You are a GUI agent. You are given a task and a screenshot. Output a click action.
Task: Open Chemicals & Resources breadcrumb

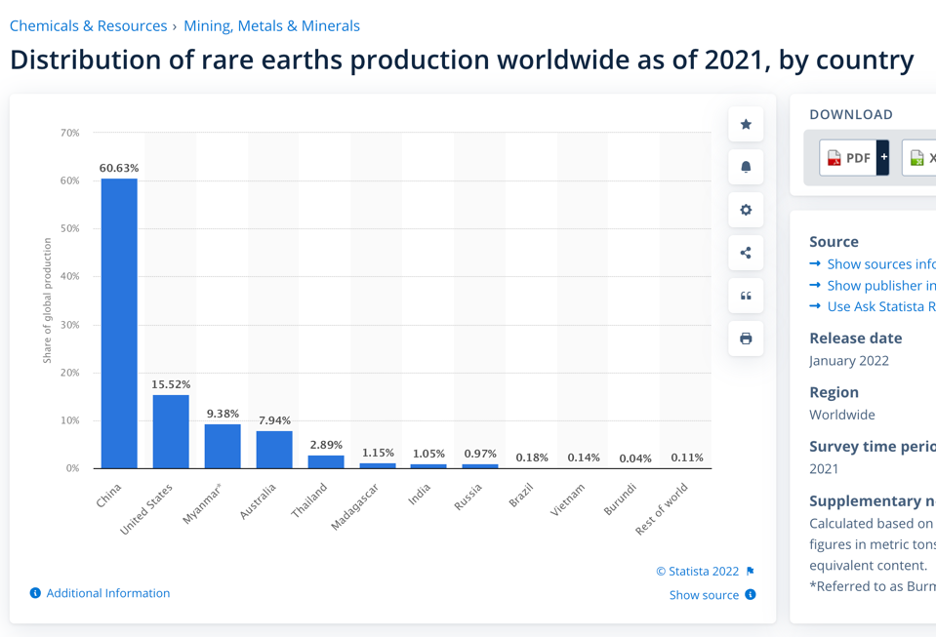[88, 26]
